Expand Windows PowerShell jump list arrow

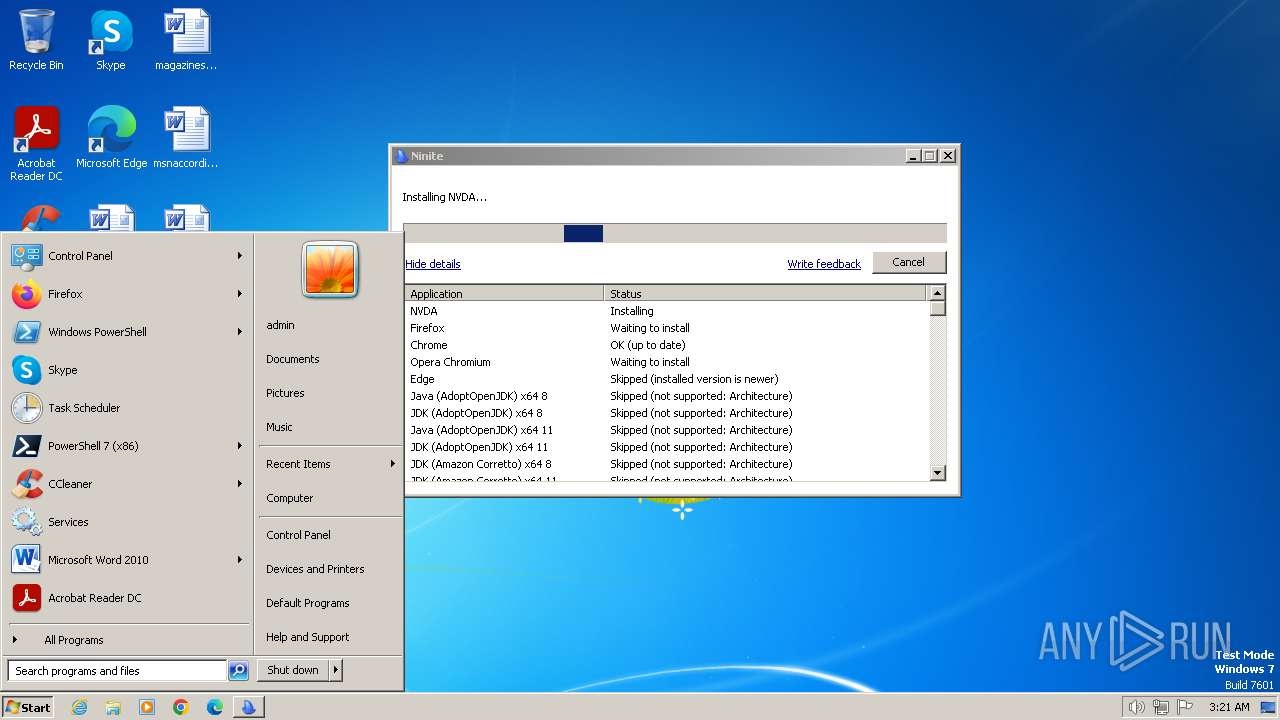(x=240, y=332)
